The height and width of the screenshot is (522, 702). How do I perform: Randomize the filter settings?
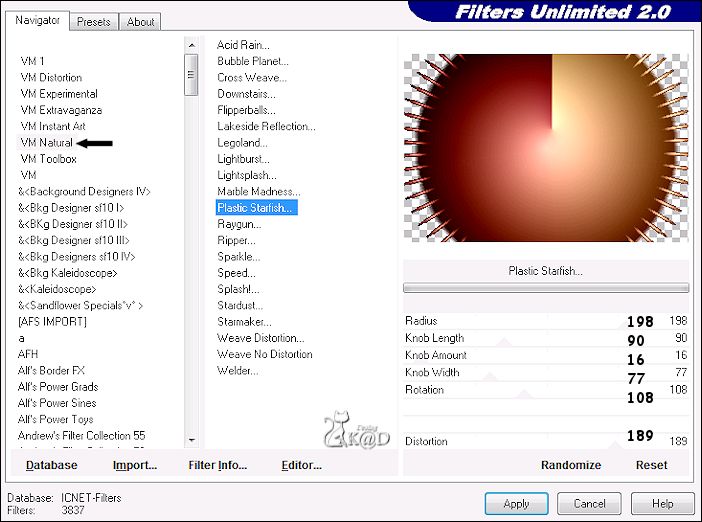(x=571, y=465)
